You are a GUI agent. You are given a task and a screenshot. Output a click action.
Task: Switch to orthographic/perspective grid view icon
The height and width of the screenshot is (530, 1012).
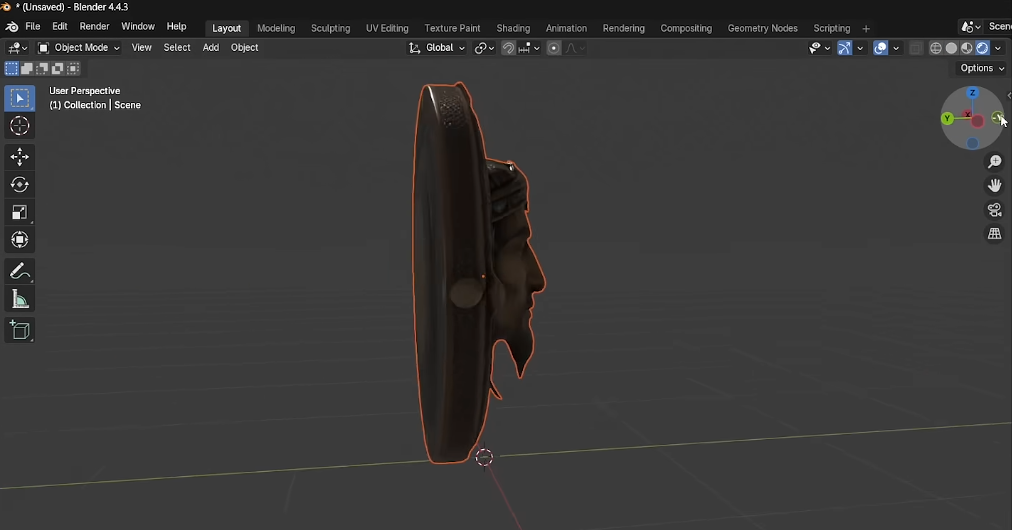994,234
